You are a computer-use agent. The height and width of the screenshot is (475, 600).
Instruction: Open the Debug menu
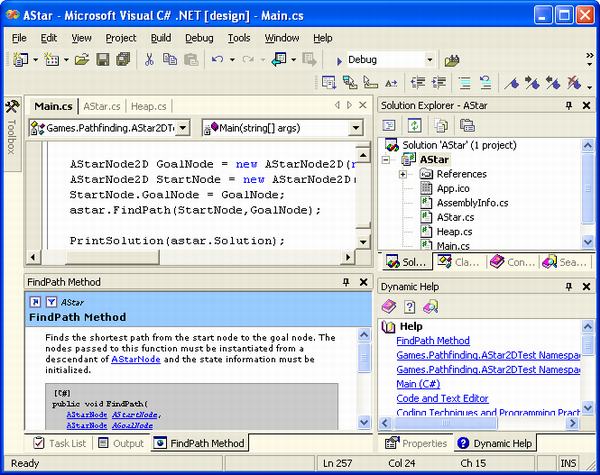click(x=199, y=38)
